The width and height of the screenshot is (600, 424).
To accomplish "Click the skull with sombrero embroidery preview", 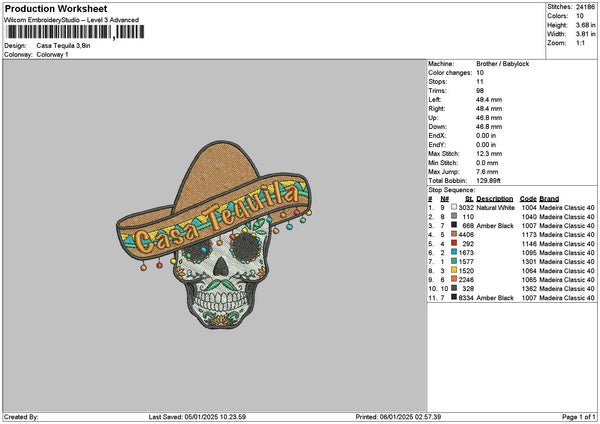I will (x=214, y=235).
